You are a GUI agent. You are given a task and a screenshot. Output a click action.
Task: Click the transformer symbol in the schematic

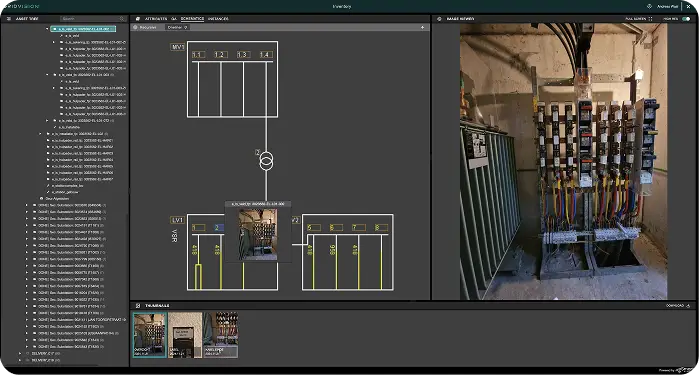click(x=266, y=161)
